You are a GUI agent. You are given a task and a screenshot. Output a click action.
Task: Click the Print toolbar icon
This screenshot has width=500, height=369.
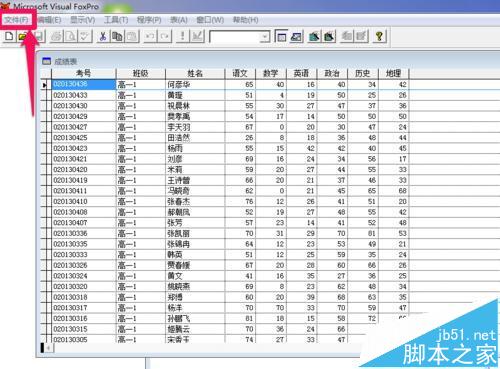pyautogui.click(x=56, y=36)
